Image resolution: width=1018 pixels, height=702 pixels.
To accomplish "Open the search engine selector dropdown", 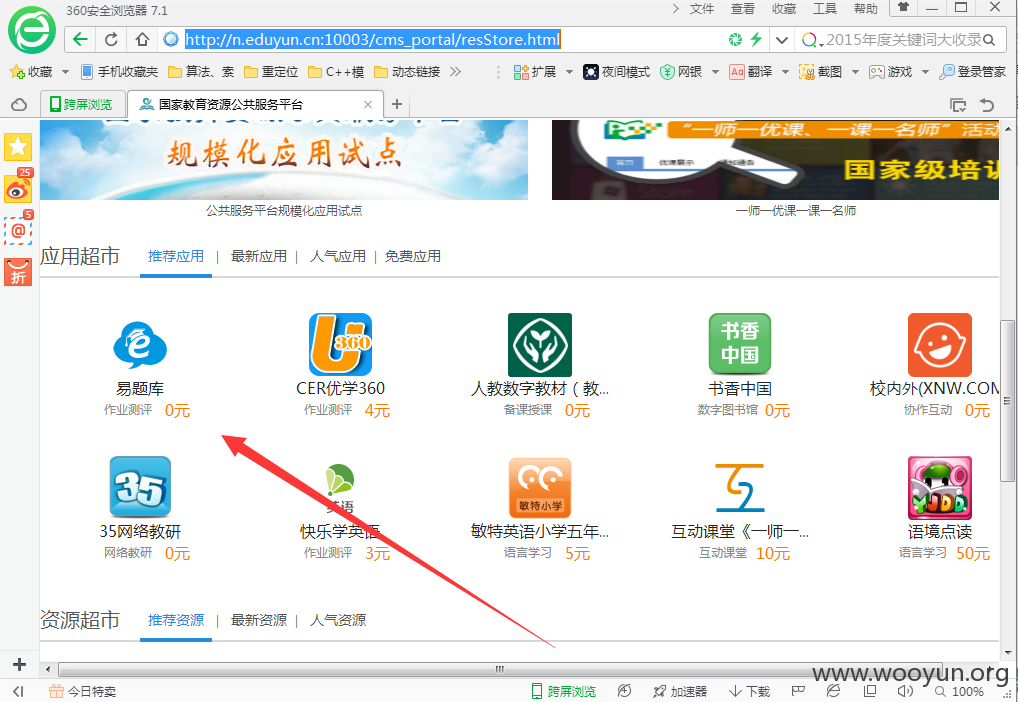I will click(812, 40).
